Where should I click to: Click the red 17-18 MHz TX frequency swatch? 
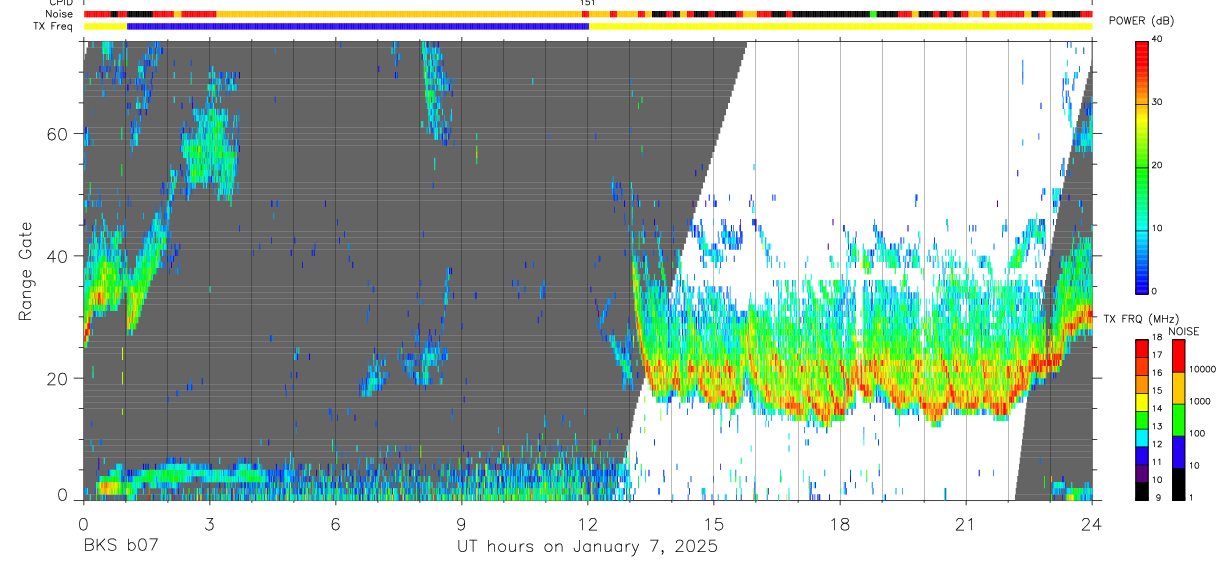tap(1141, 346)
